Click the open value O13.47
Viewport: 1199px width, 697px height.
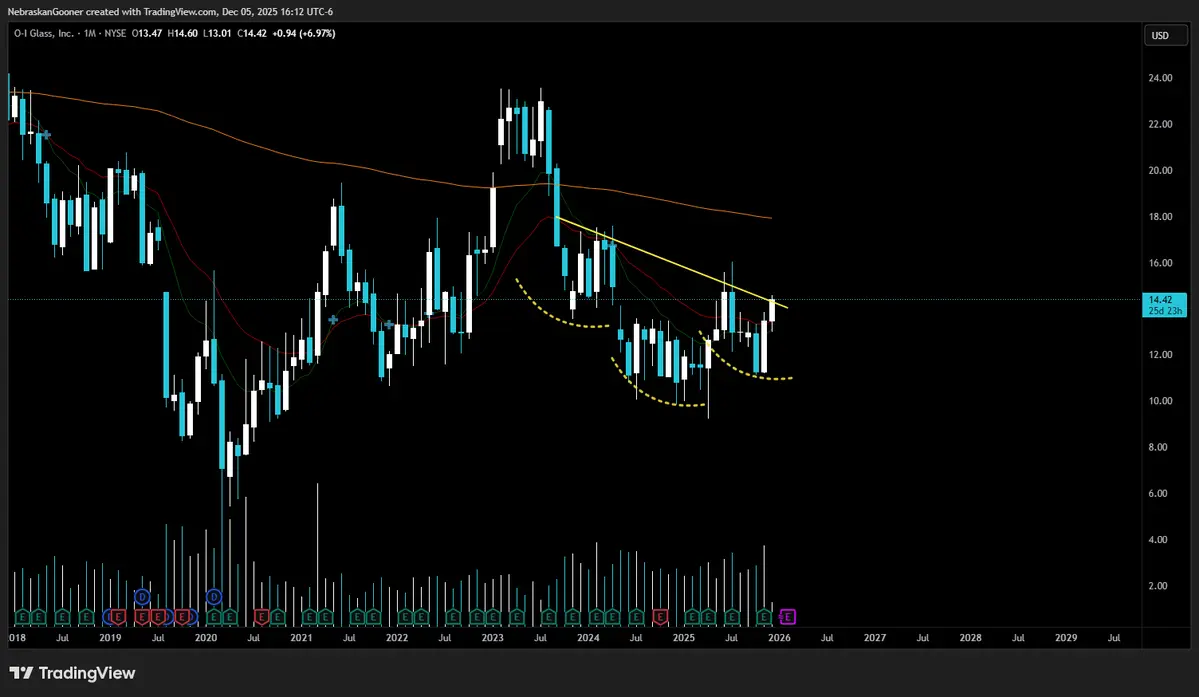click(147, 34)
